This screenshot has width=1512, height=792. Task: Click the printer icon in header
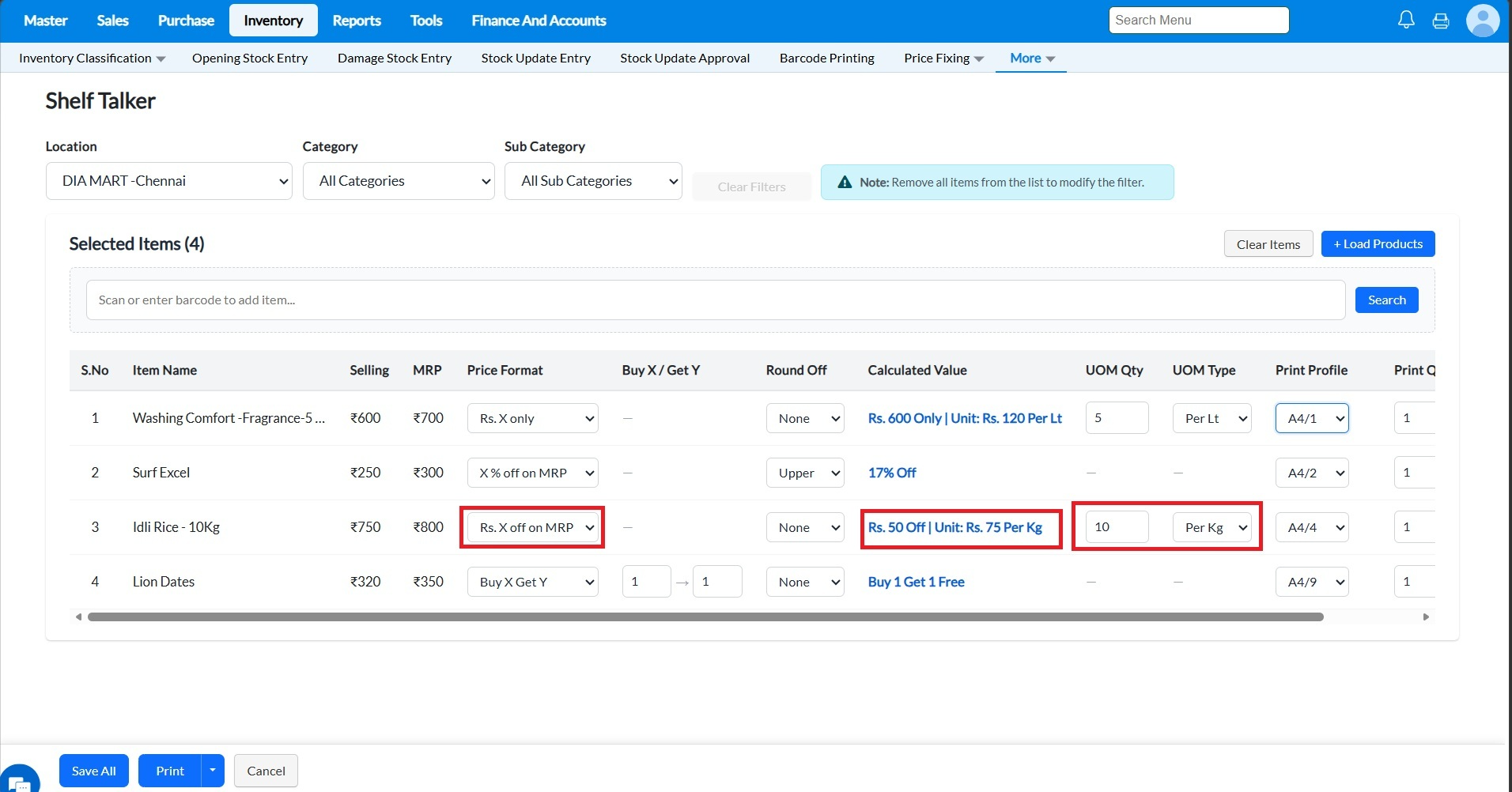tap(1440, 21)
